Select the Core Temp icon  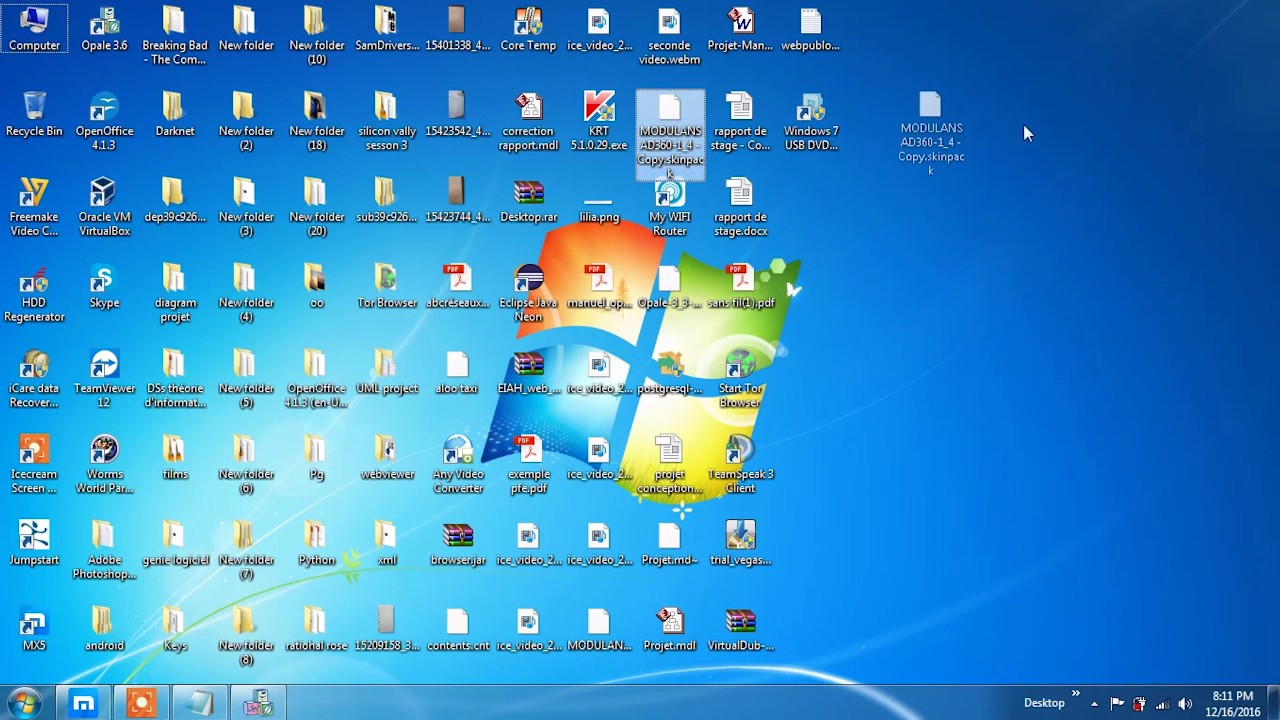pos(528,29)
